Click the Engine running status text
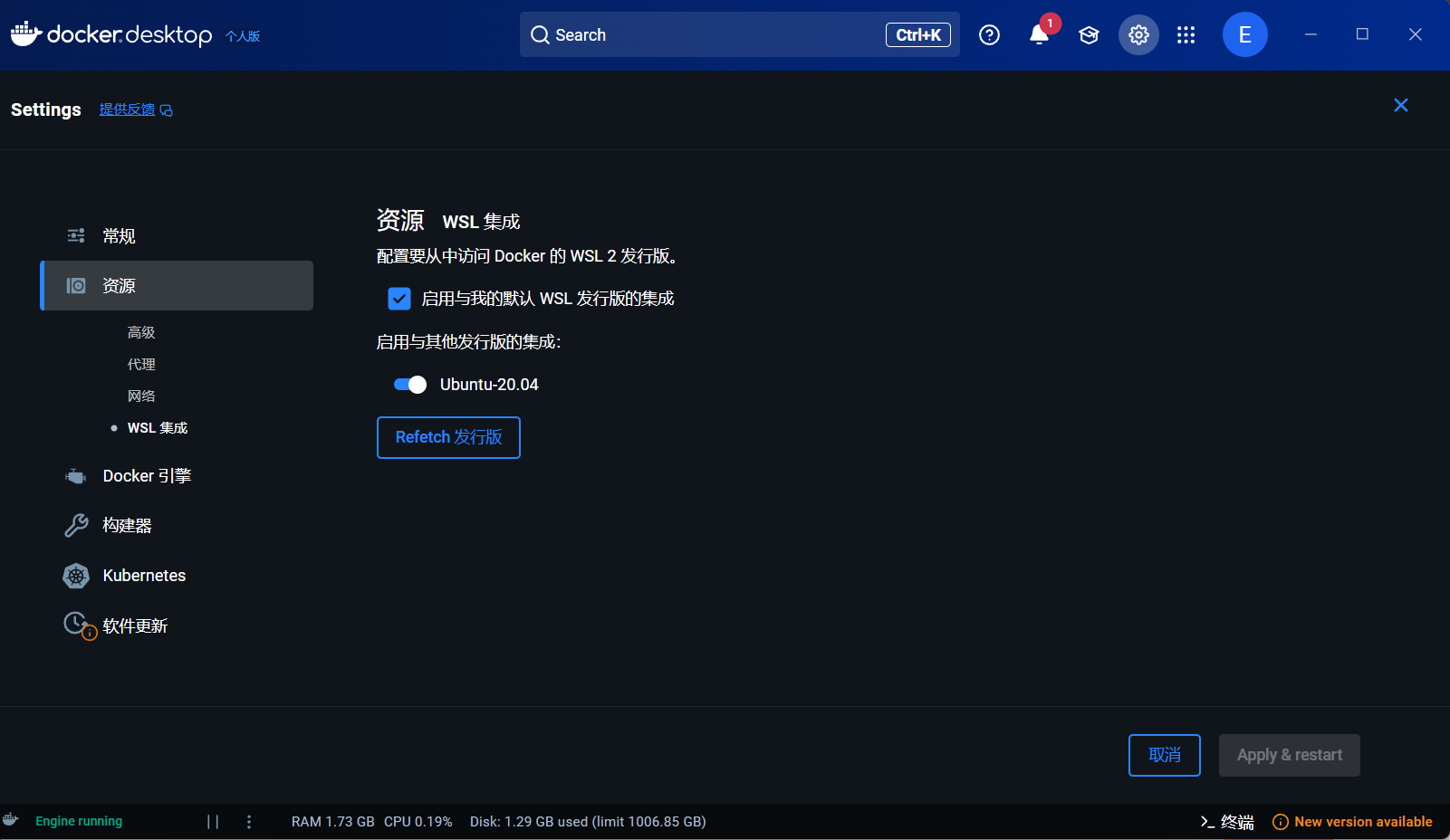The image size is (1450, 840). coord(79,821)
